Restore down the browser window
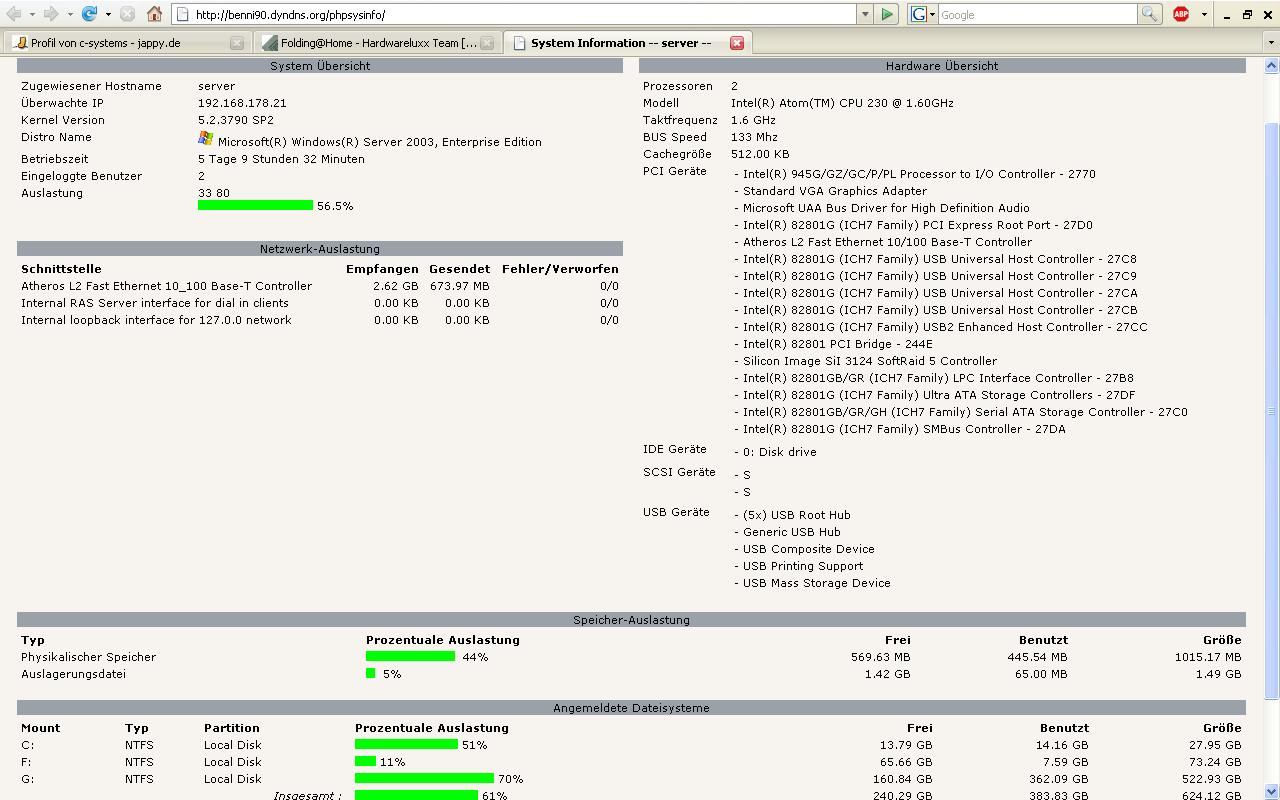Screen dimensions: 1280x800 1247,14
